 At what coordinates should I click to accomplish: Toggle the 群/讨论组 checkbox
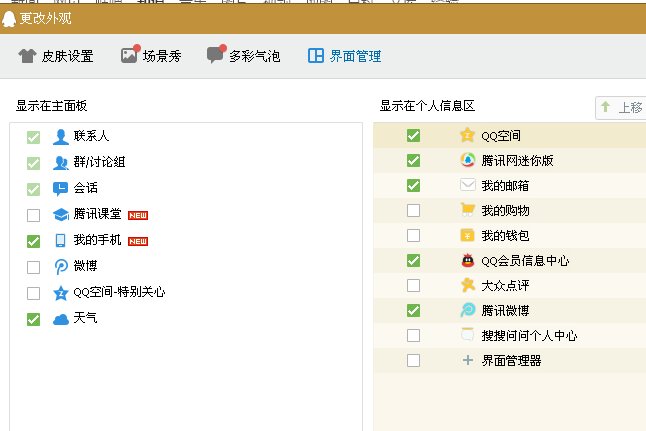(x=33, y=163)
